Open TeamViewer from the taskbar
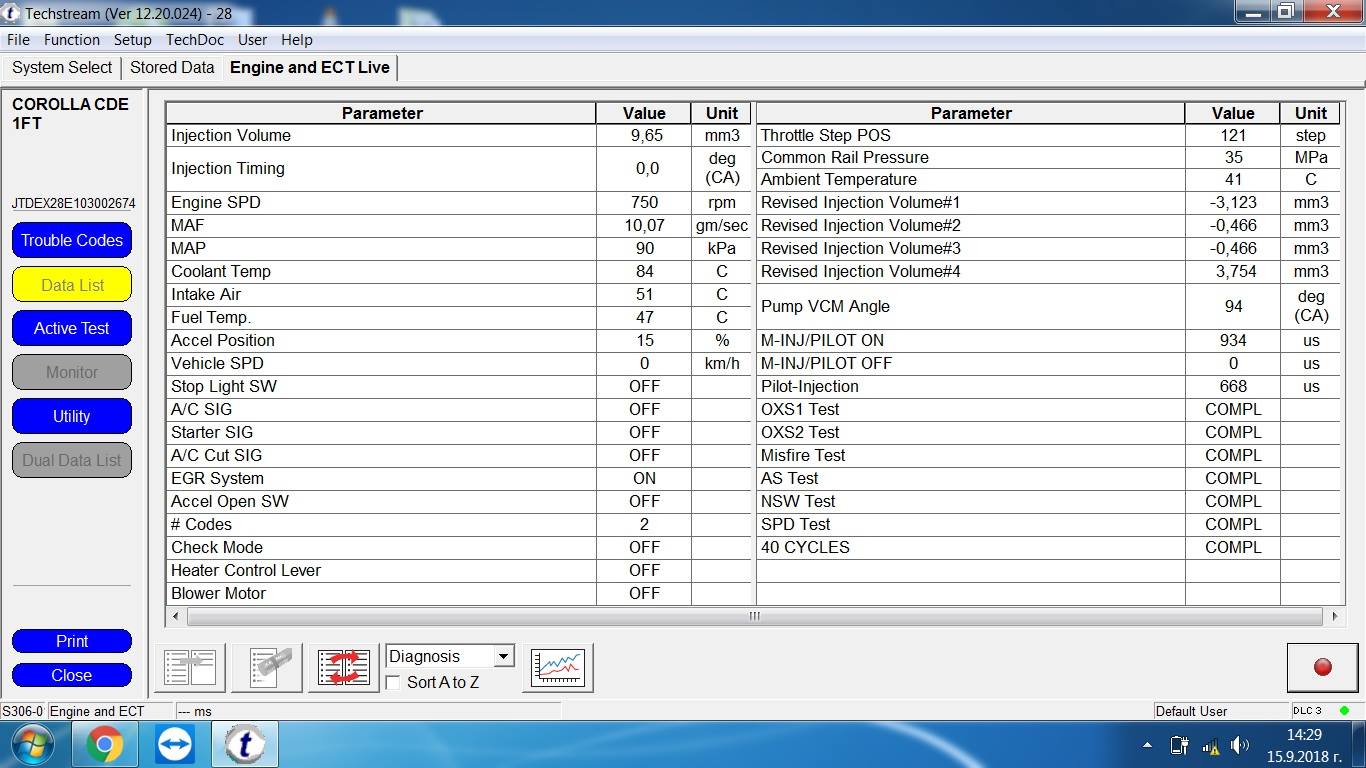1366x768 pixels. tap(175, 745)
